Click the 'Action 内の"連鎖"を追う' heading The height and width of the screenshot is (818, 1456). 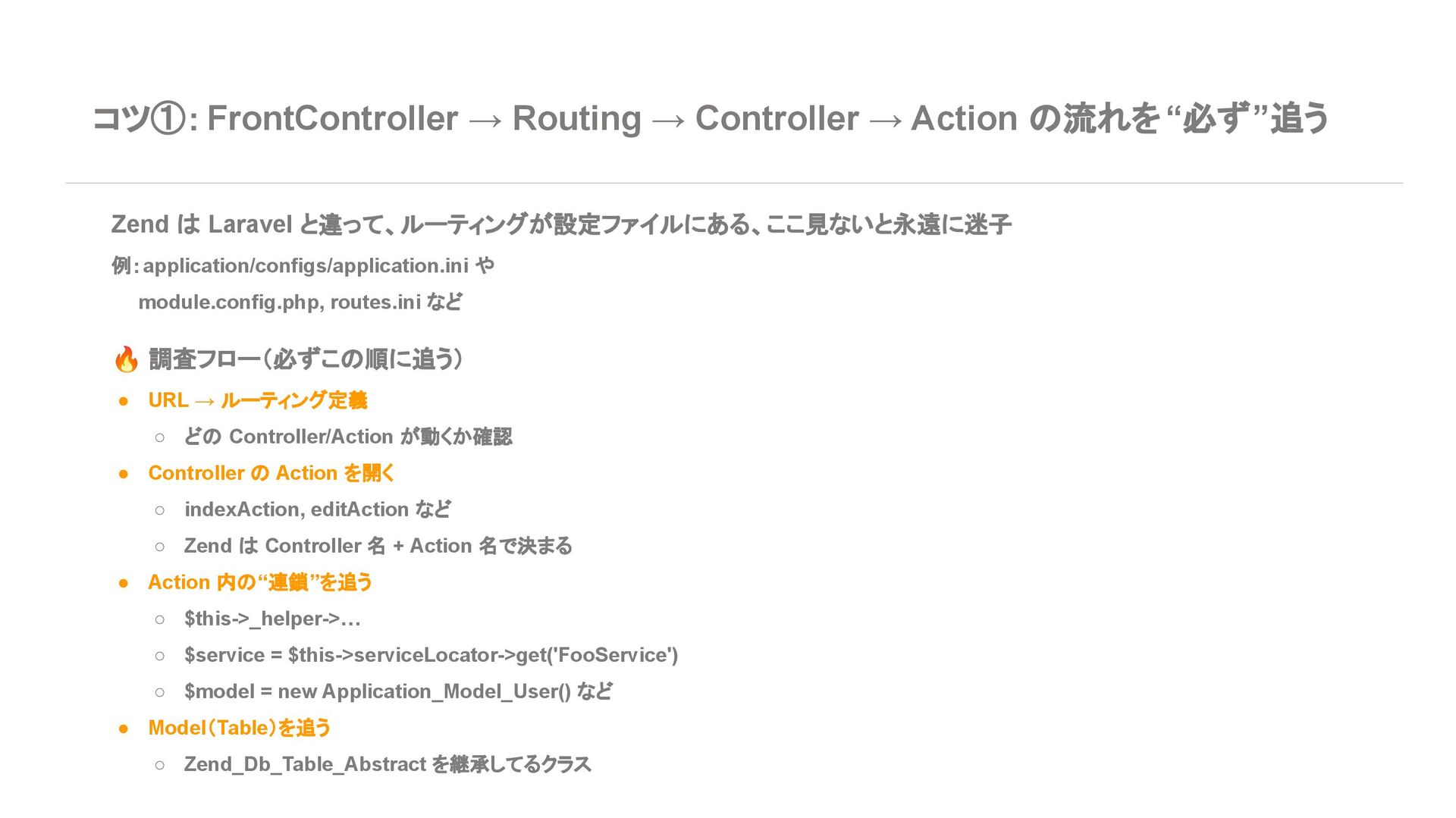click(260, 582)
